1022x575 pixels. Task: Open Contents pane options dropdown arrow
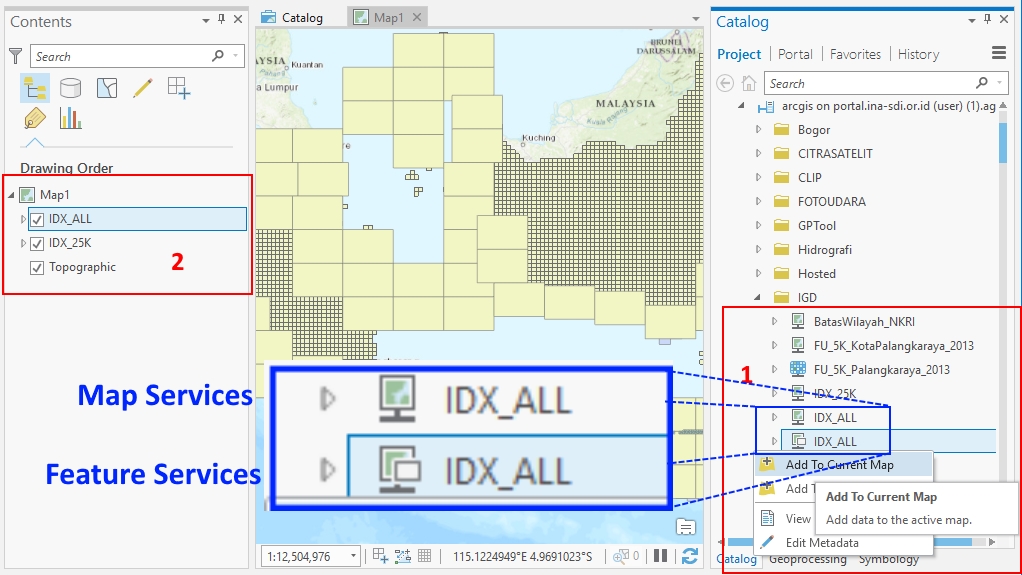pyautogui.click(x=206, y=21)
